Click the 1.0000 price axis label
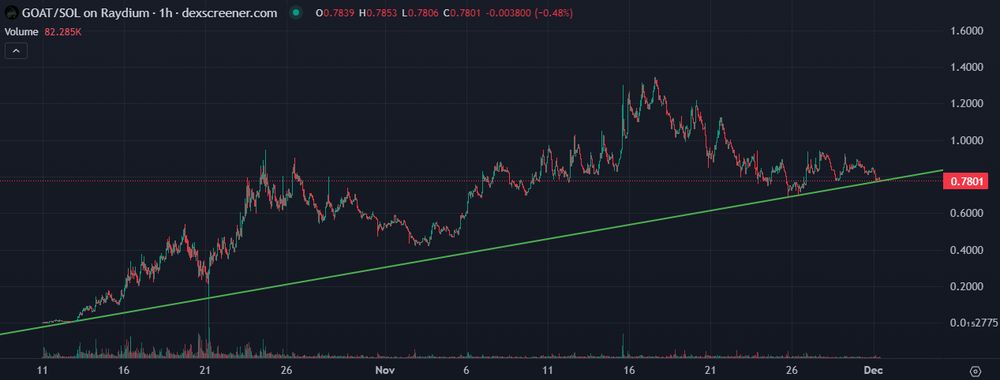Image resolution: width=1000 pixels, height=380 pixels. [x=966, y=140]
